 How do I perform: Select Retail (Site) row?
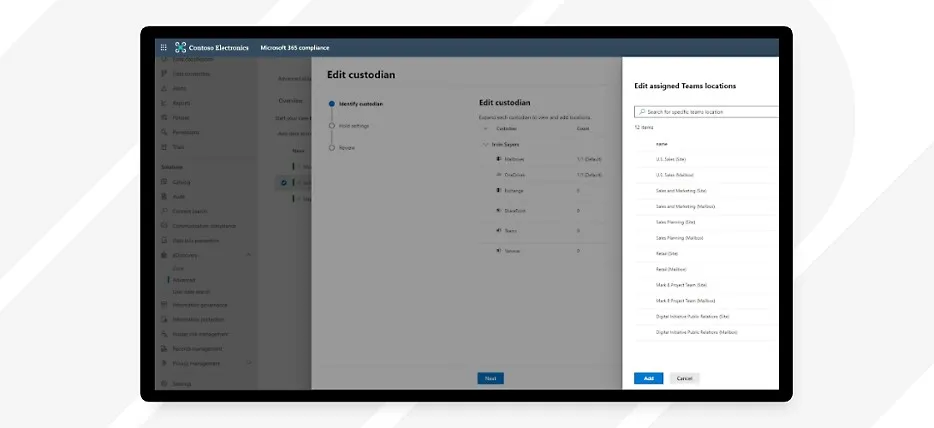[706, 254]
